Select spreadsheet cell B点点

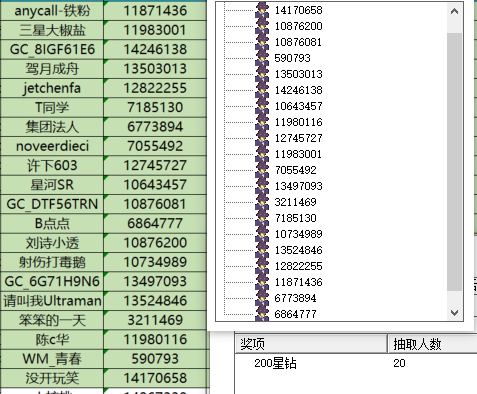pyautogui.click(x=52, y=223)
